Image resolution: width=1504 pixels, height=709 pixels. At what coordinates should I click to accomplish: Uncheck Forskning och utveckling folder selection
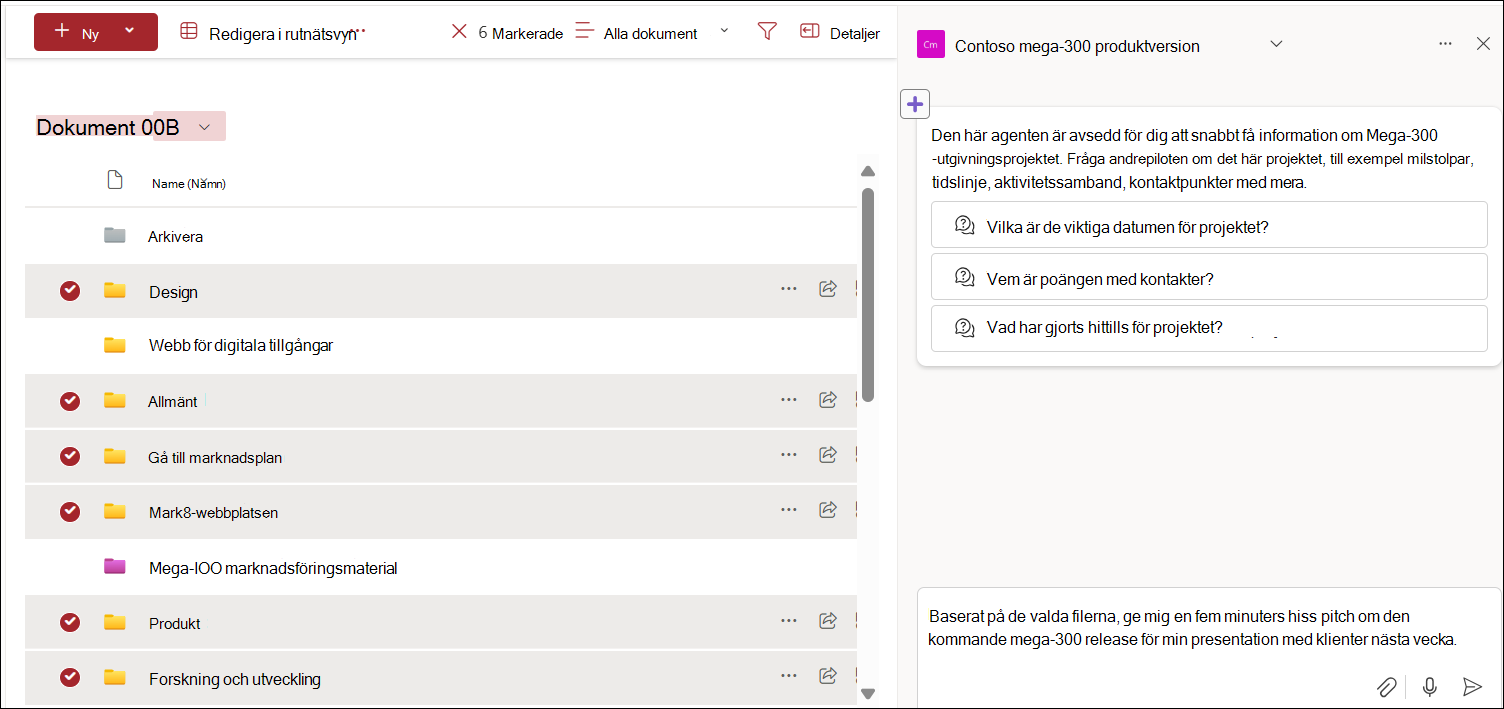pos(70,677)
